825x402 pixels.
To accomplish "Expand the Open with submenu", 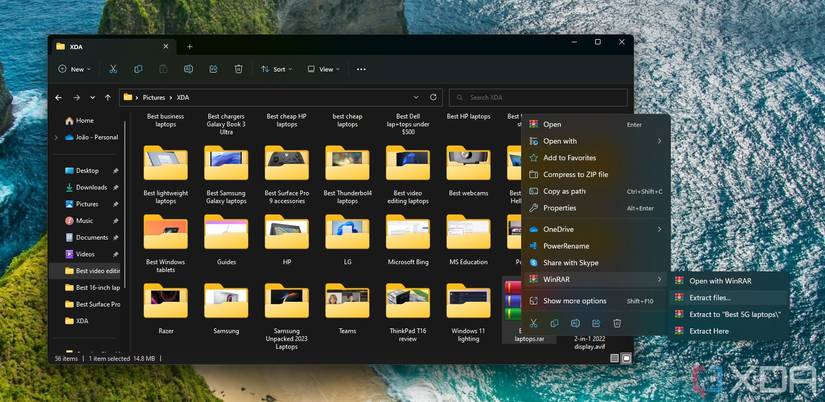I will coord(659,141).
